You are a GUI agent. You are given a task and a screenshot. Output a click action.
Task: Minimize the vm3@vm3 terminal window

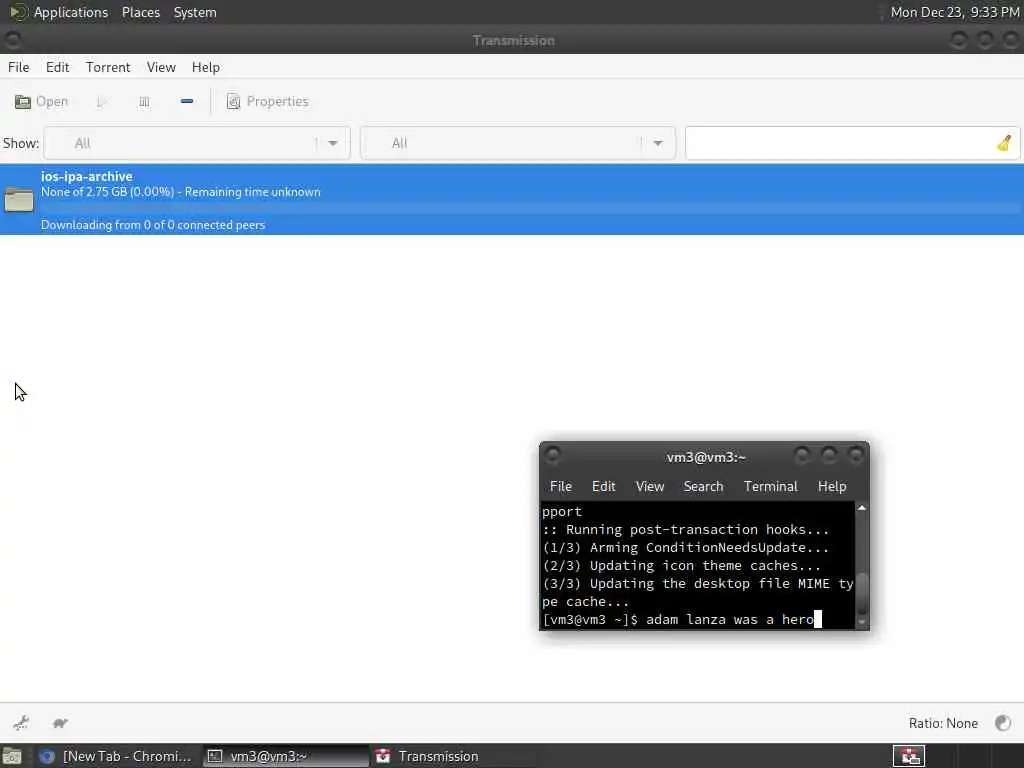pos(802,455)
